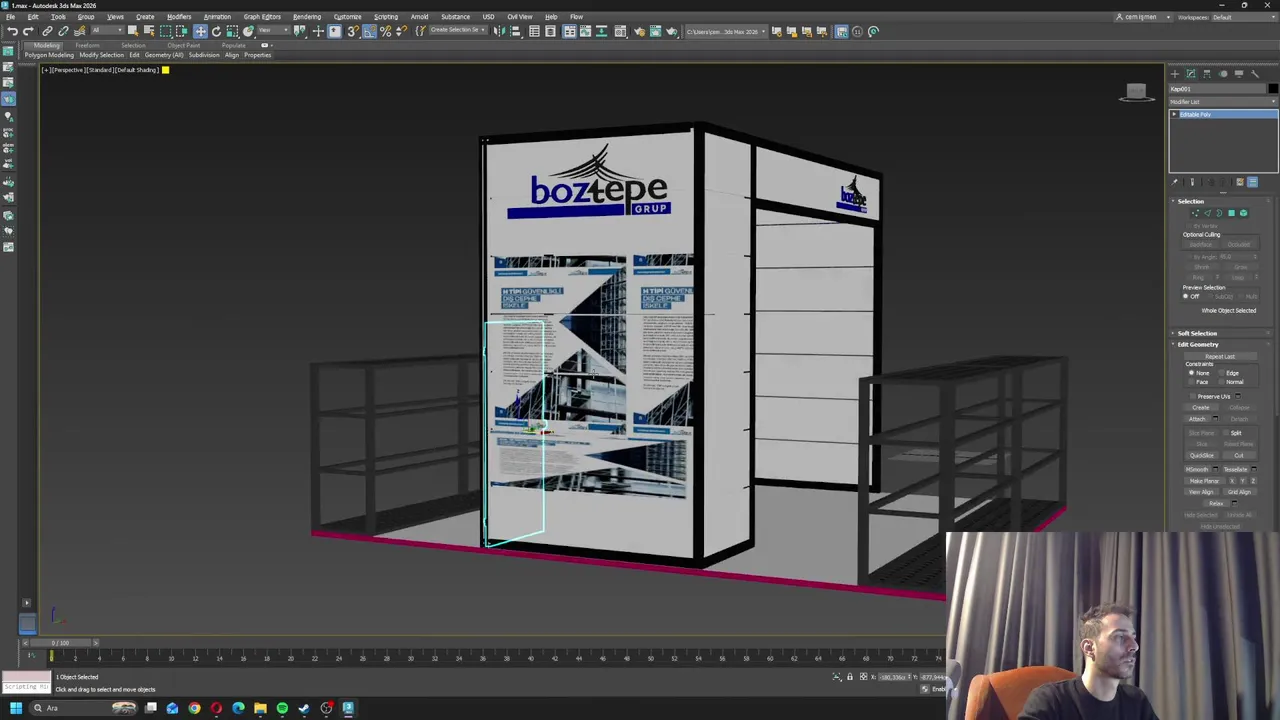
Task: Toggle the Split checkbox
Action: [1226, 433]
